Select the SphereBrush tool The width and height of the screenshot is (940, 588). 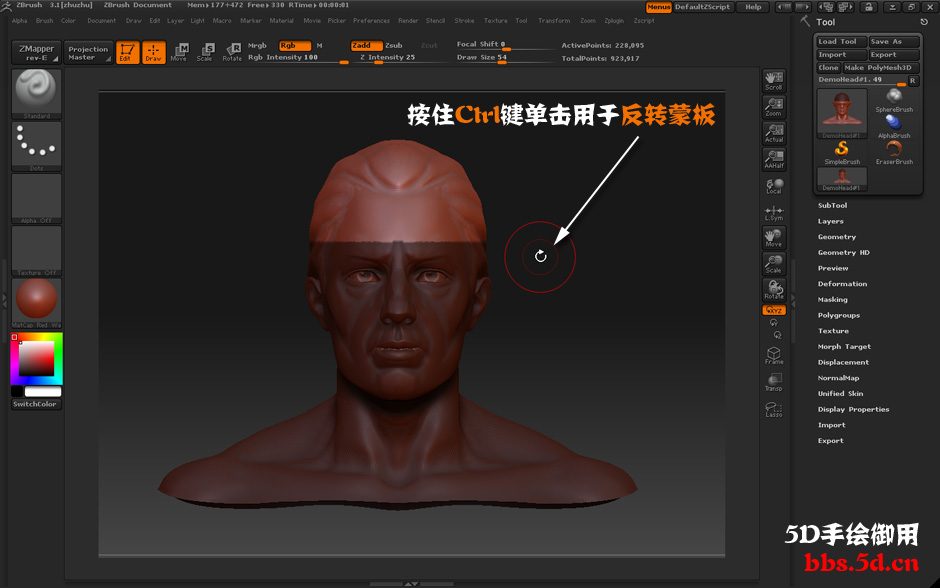pyautogui.click(x=894, y=101)
